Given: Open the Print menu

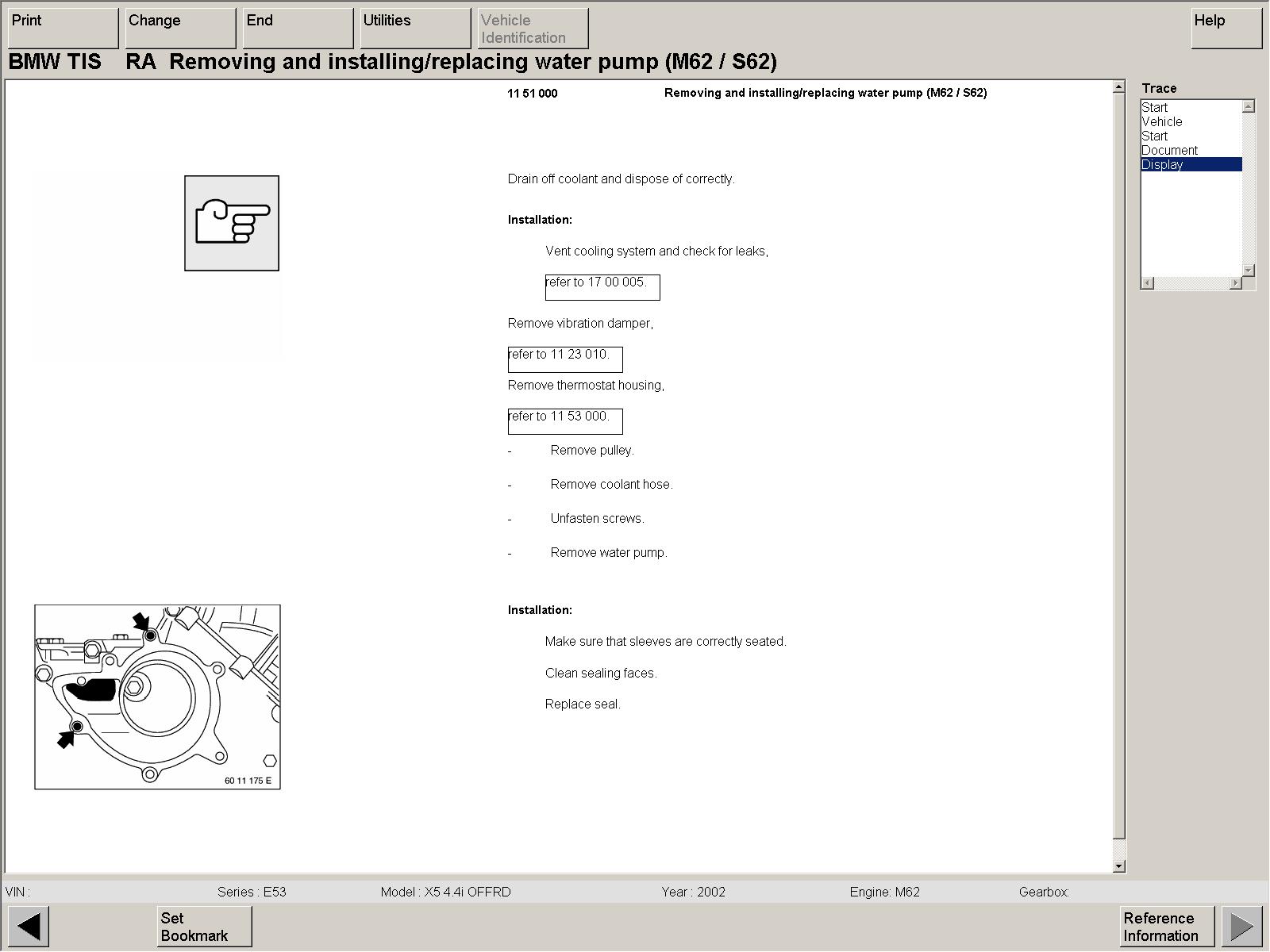Looking at the screenshot, I should [63, 28].
